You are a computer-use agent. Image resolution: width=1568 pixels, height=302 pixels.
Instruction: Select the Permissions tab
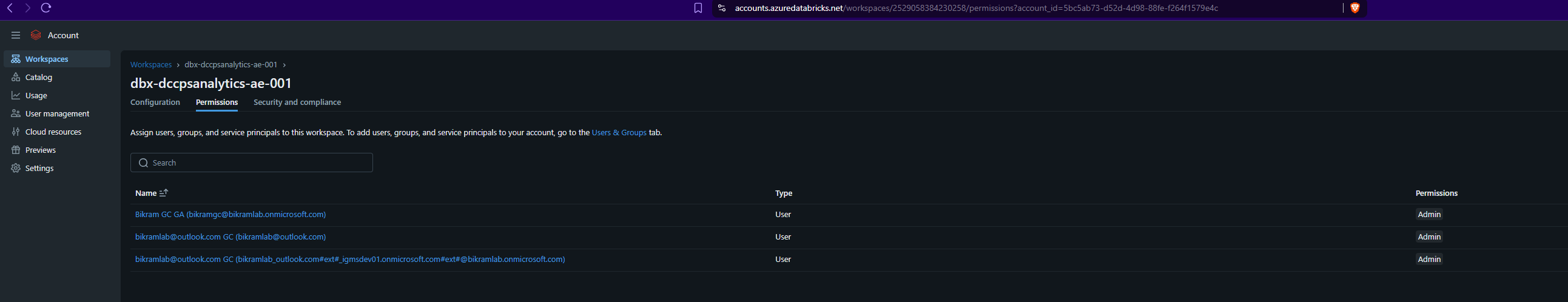[217, 102]
